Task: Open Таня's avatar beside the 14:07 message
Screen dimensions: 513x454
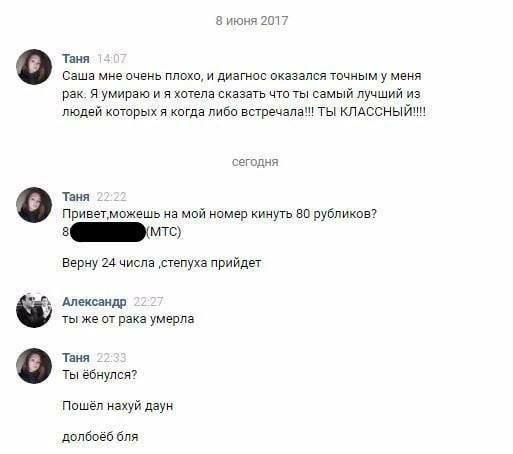Action: coord(34,67)
